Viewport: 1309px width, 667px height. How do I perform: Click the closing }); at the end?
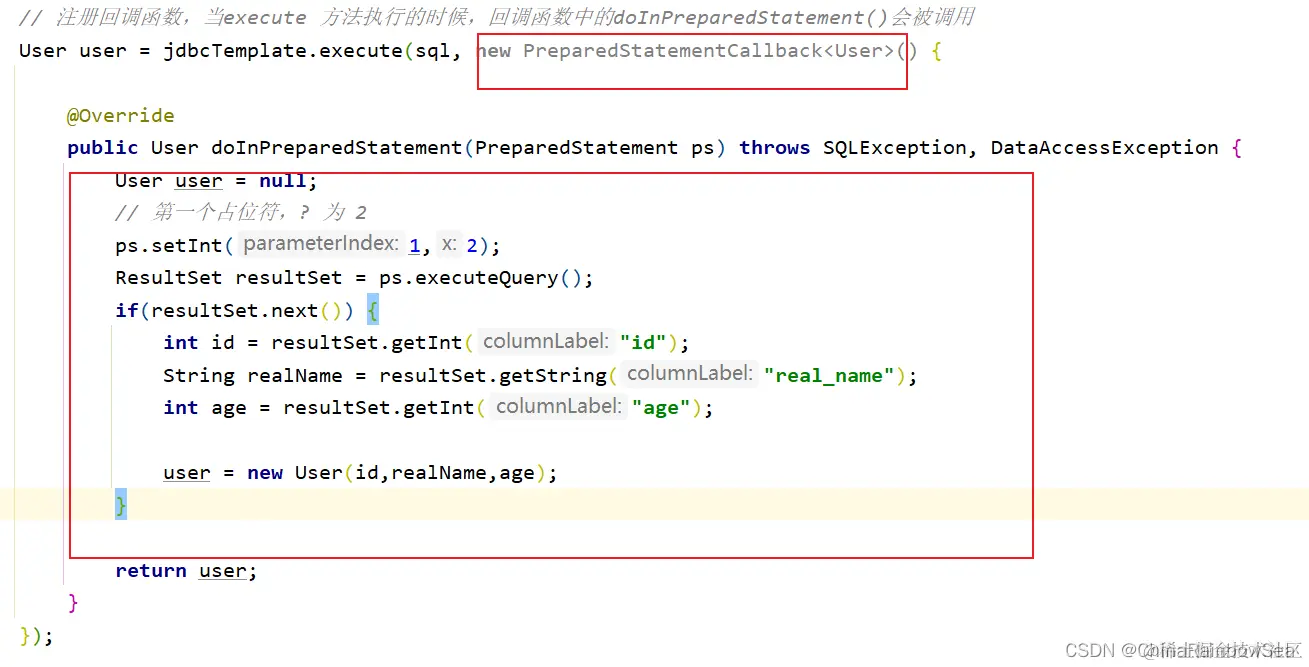pos(36,636)
